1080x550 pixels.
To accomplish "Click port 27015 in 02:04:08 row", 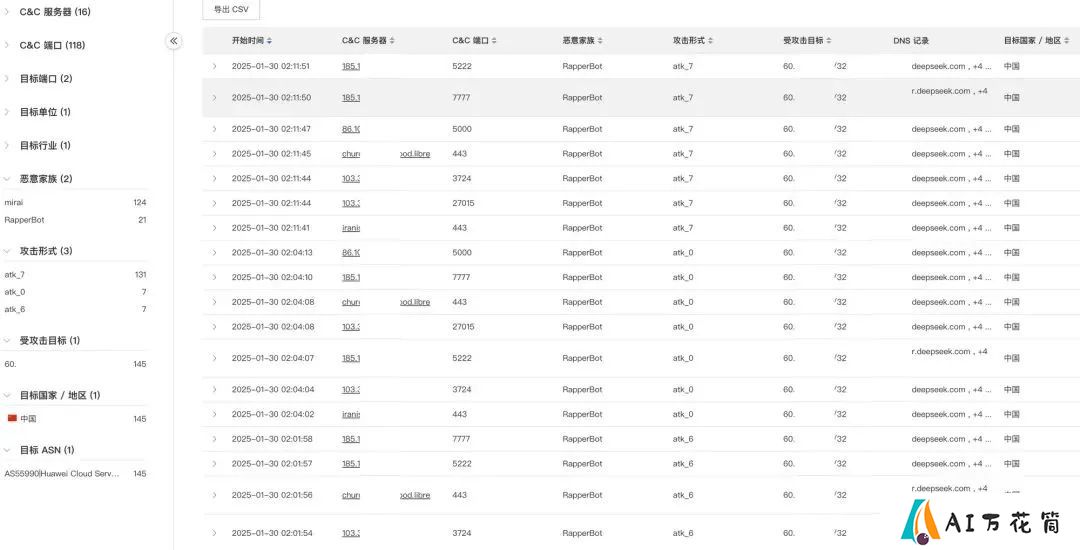I will point(464,327).
